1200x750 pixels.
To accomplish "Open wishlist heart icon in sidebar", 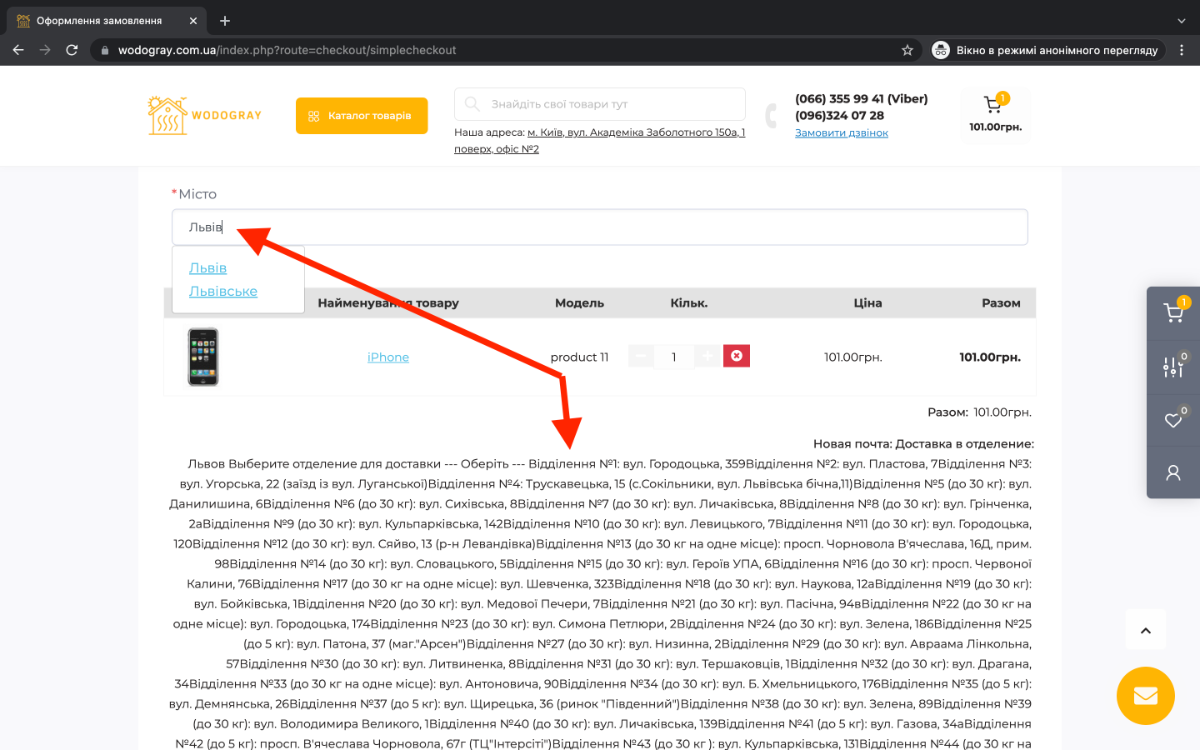I will pos(1173,419).
